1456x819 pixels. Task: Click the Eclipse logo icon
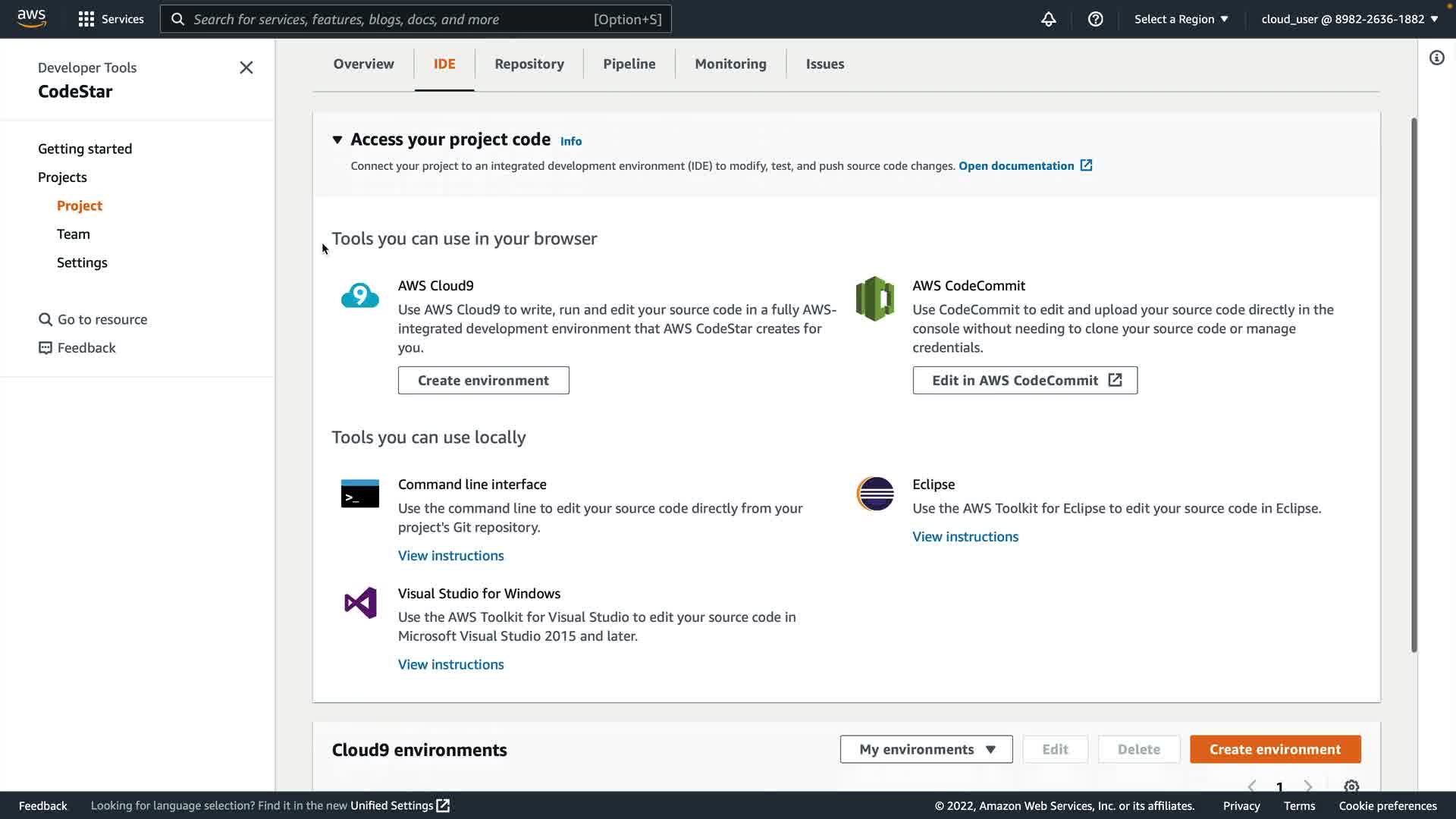coord(875,494)
